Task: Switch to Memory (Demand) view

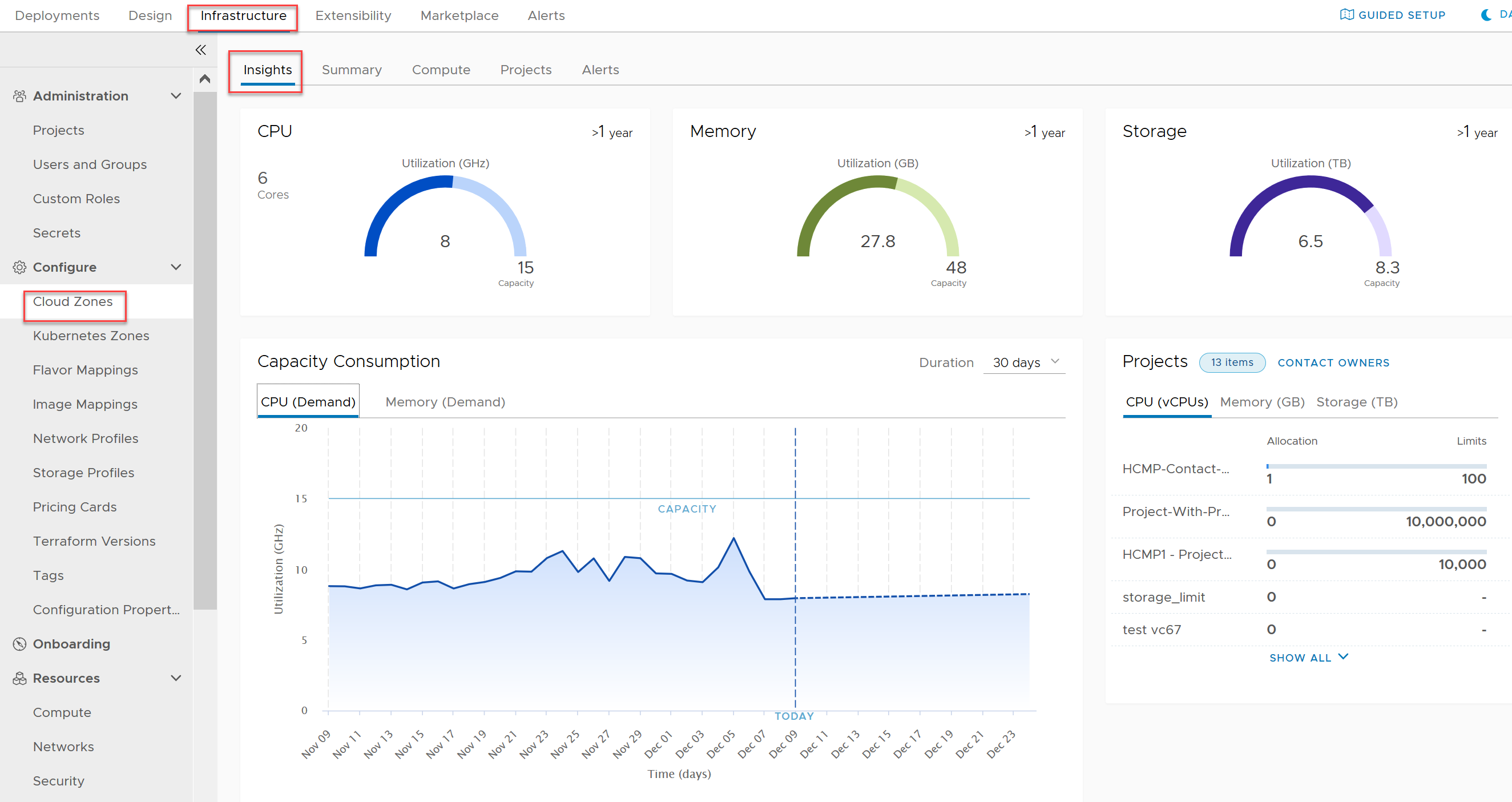Action: (445, 401)
